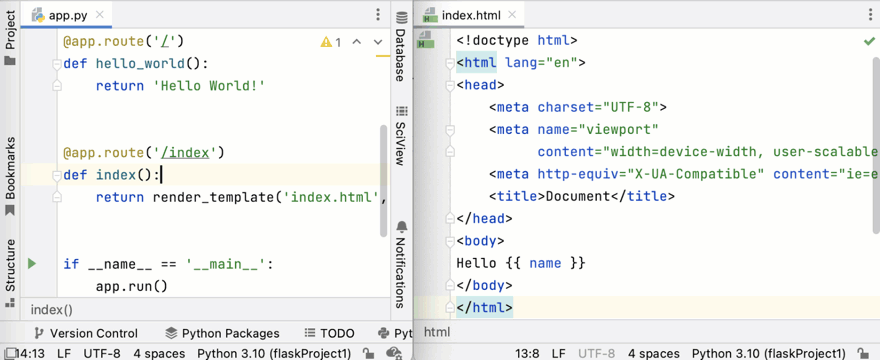This screenshot has width=880, height=360.
Task: Open the Structure tool window
Action: tap(10, 273)
